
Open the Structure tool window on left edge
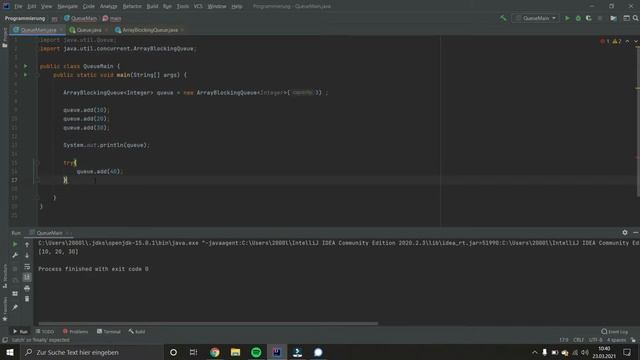4,276
